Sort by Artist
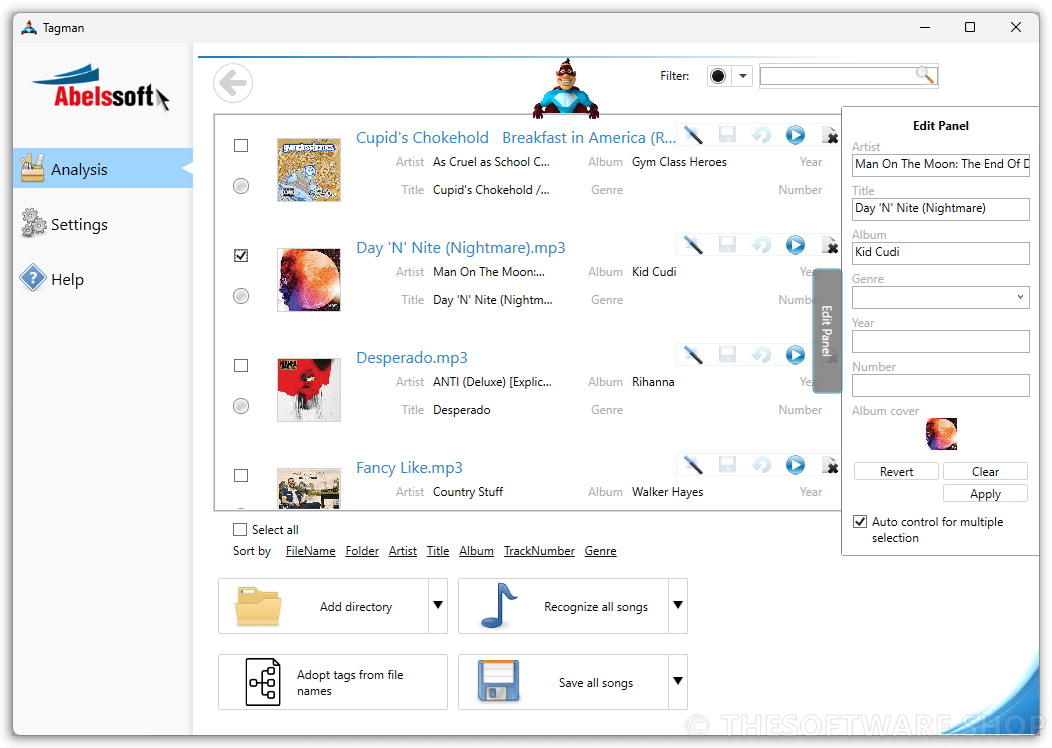The height and width of the screenshot is (748, 1052). [403, 551]
